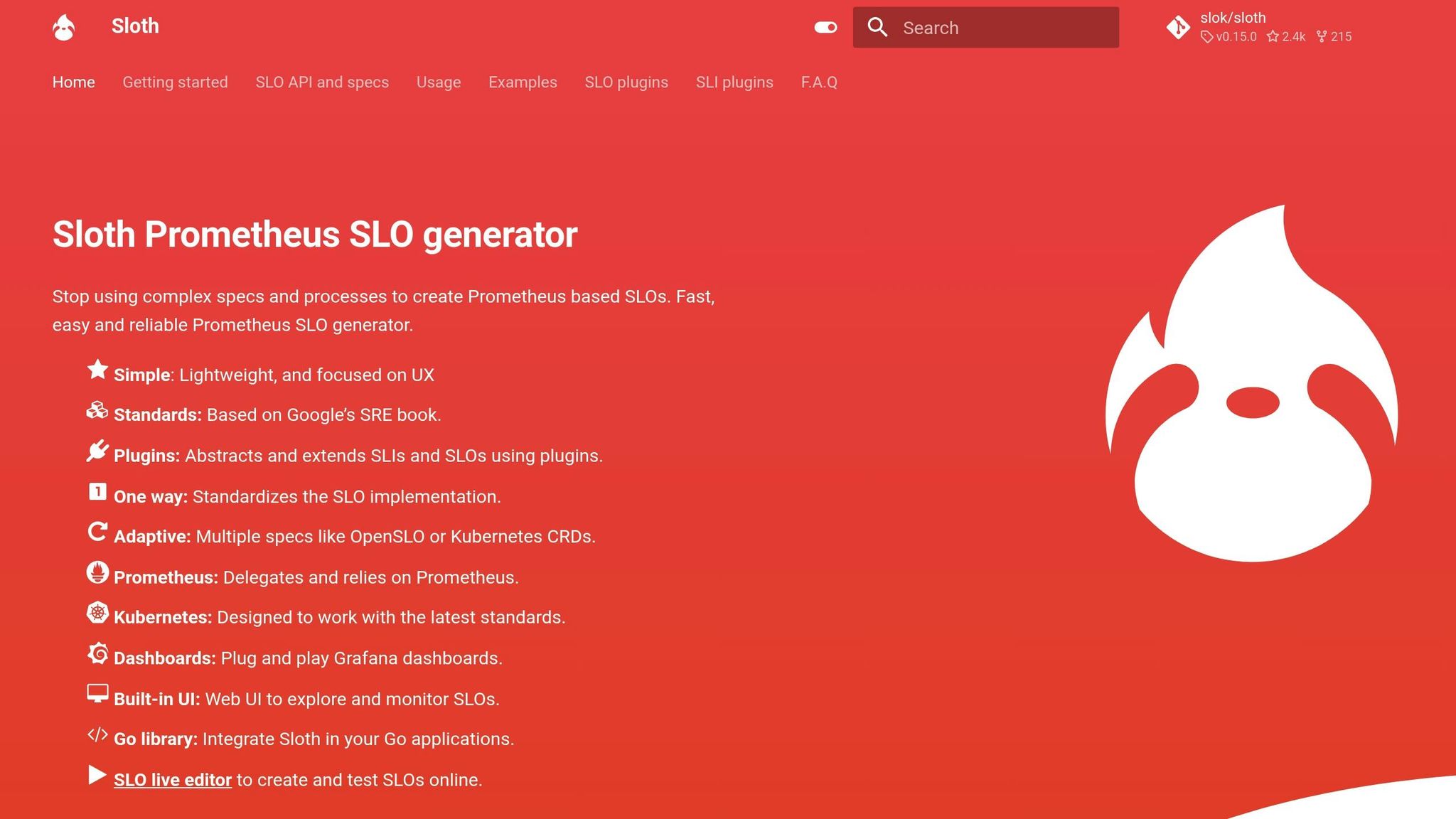1456x819 pixels.
Task: Click the magnifier search icon
Action: click(878, 28)
